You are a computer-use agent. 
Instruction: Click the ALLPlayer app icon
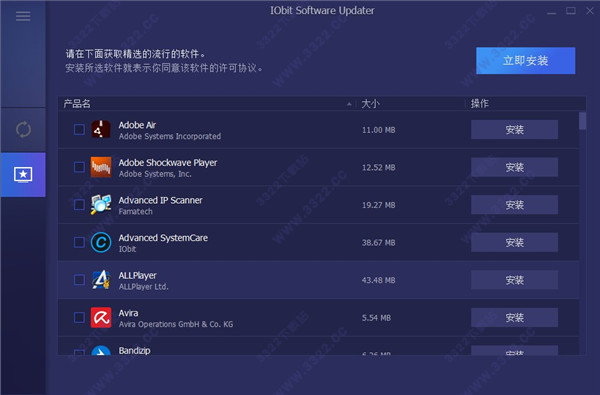click(x=101, y=280)
